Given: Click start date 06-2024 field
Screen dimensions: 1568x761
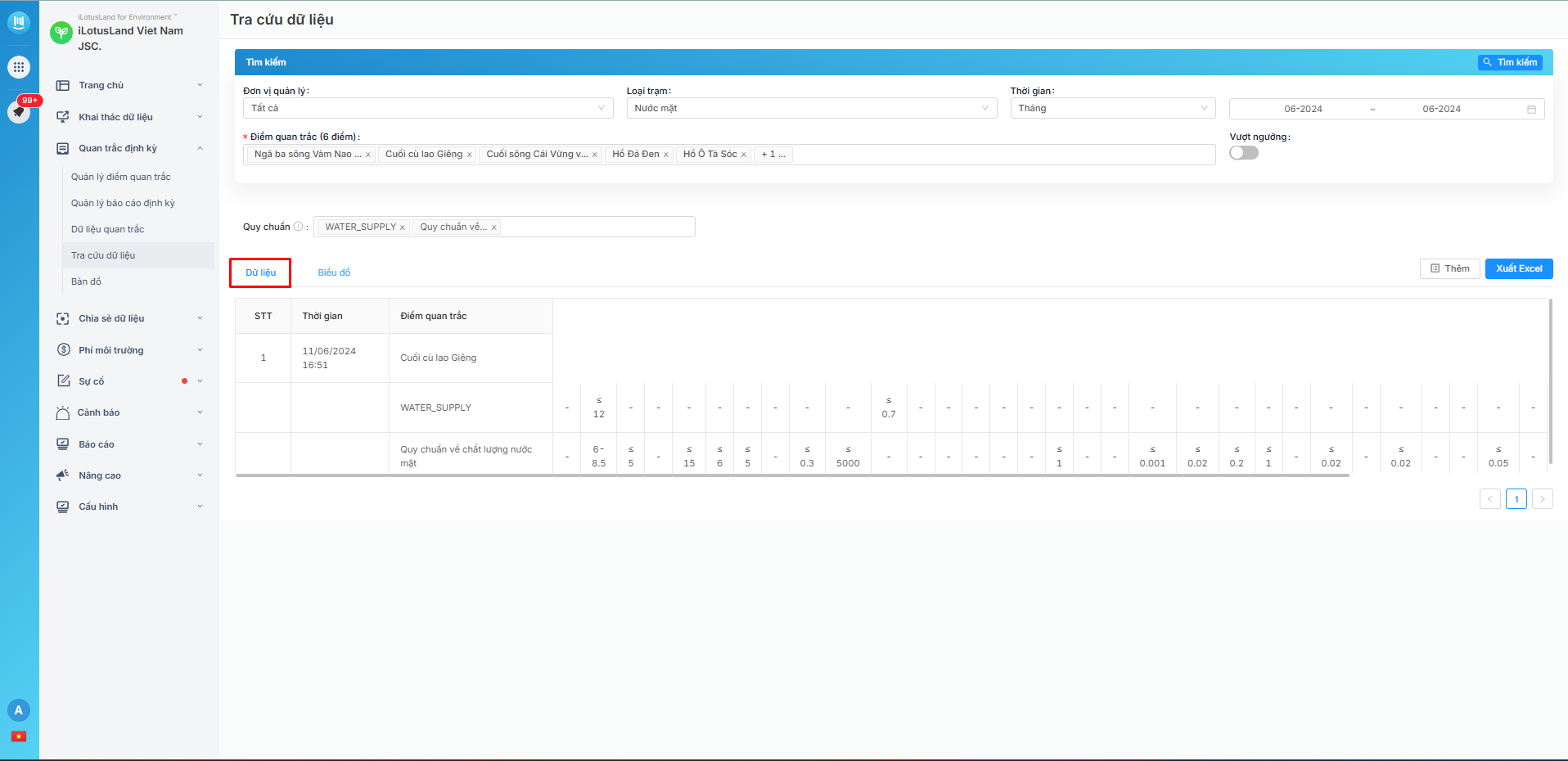Looking at the screenshot, I should click(1303, 109).
